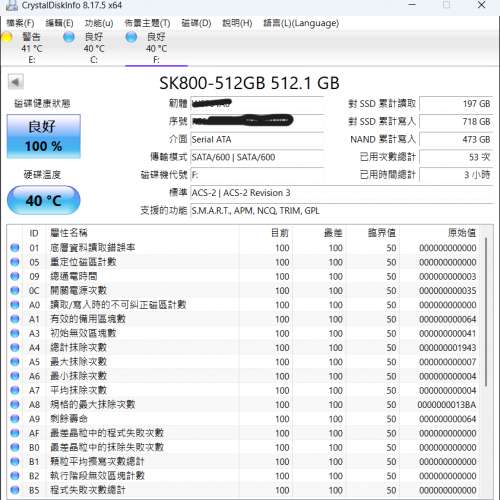Click the S.M.A.R.T., APM, NCQ features field

pos(341,211)
